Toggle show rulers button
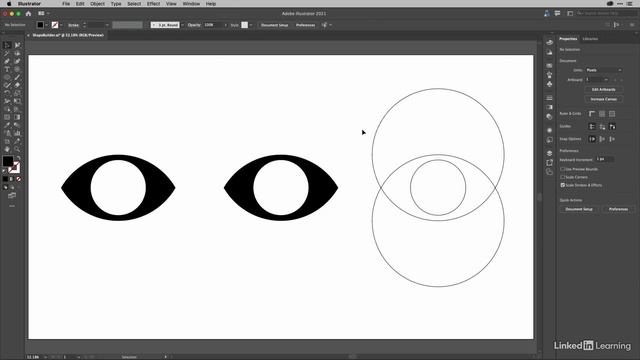 (x=592, y=114)
